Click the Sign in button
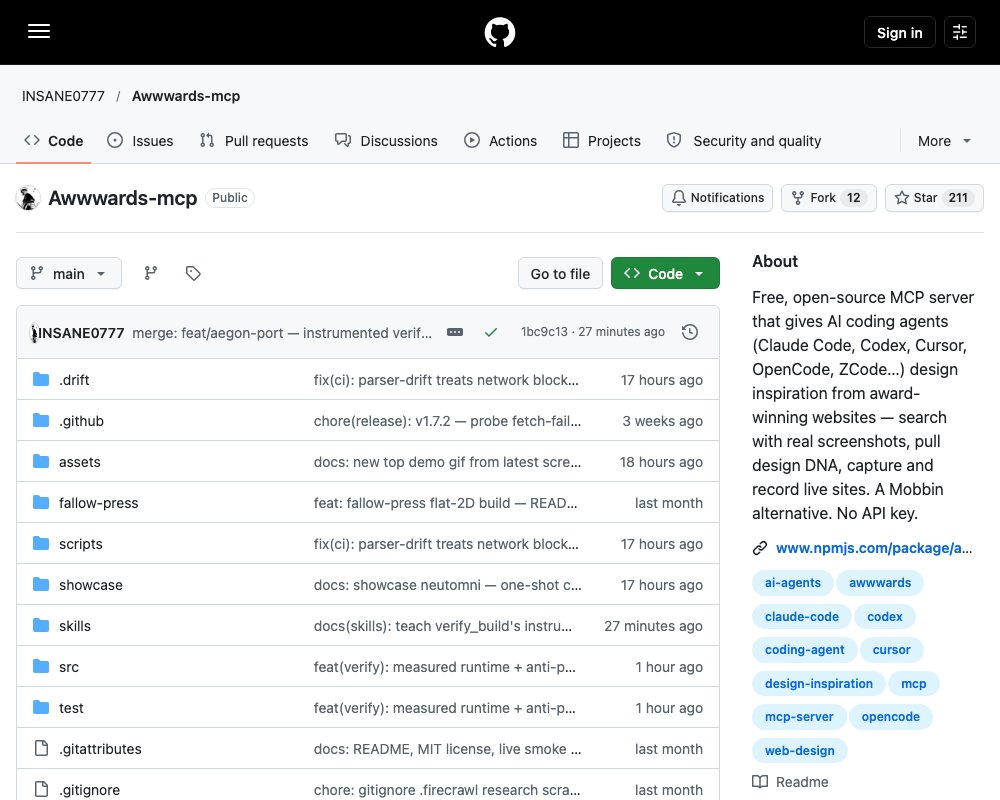Image resolution: width=1000 pixels, height=800 pixels. pyautogui.click(x=899, y=33)
